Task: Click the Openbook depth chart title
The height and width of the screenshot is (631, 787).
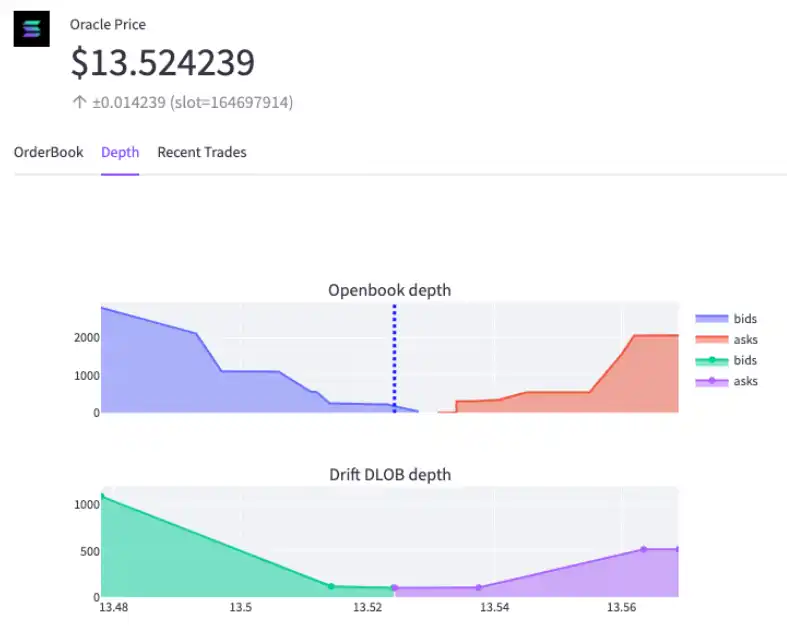Action: point(389,290)
